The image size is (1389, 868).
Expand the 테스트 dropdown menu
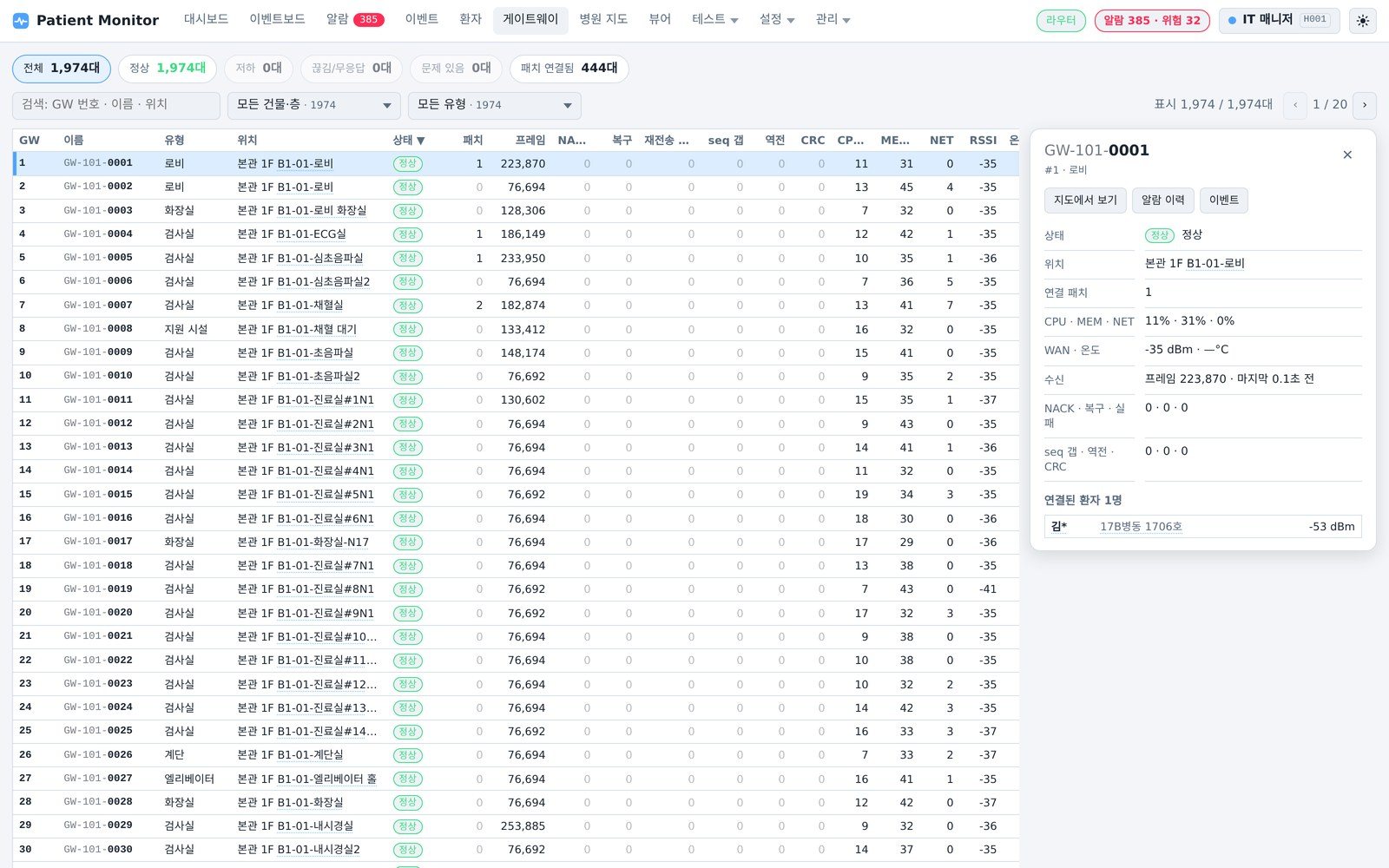coord(715,19)
